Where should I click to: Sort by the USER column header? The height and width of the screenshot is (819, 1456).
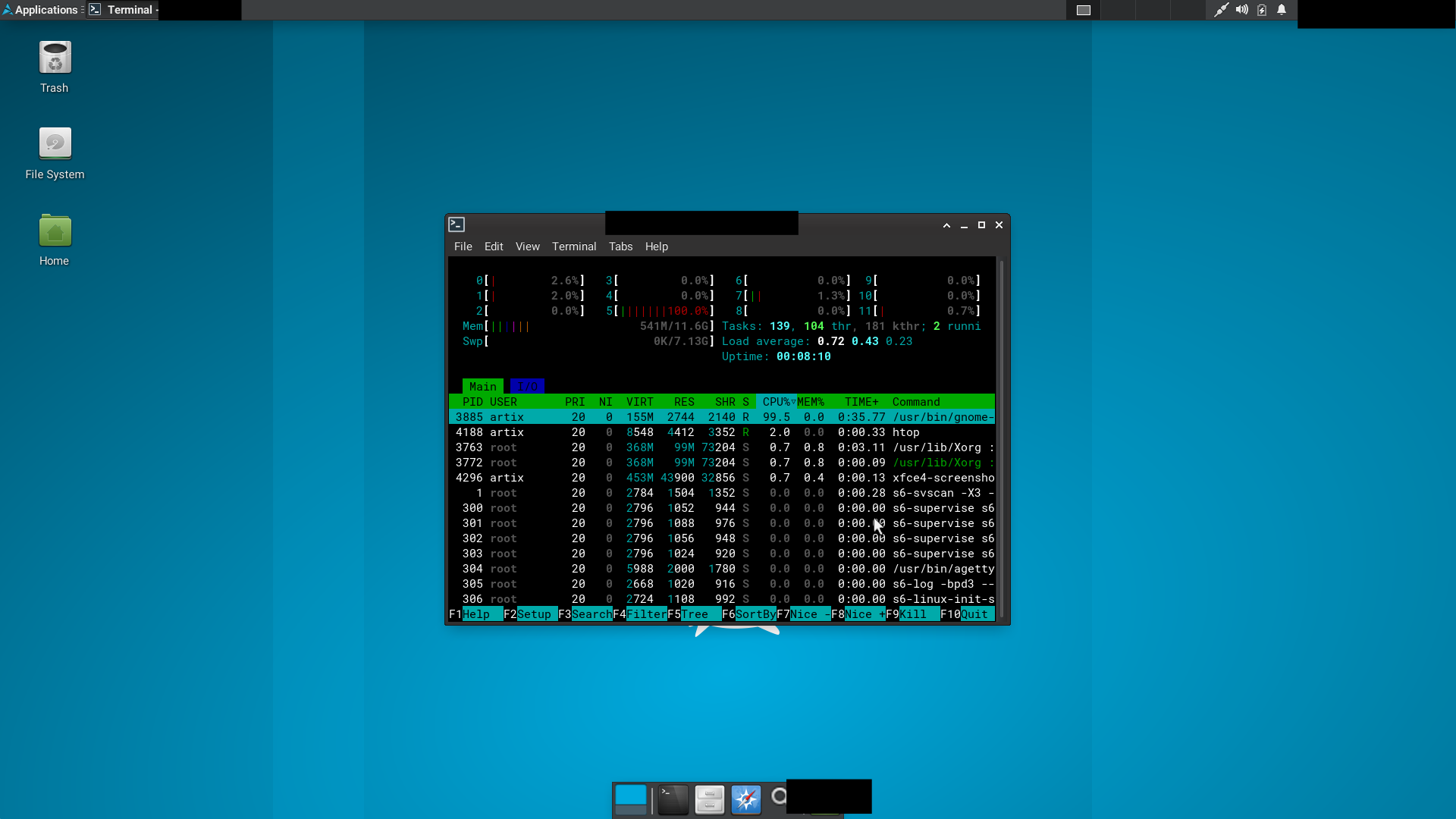[504, 402]
